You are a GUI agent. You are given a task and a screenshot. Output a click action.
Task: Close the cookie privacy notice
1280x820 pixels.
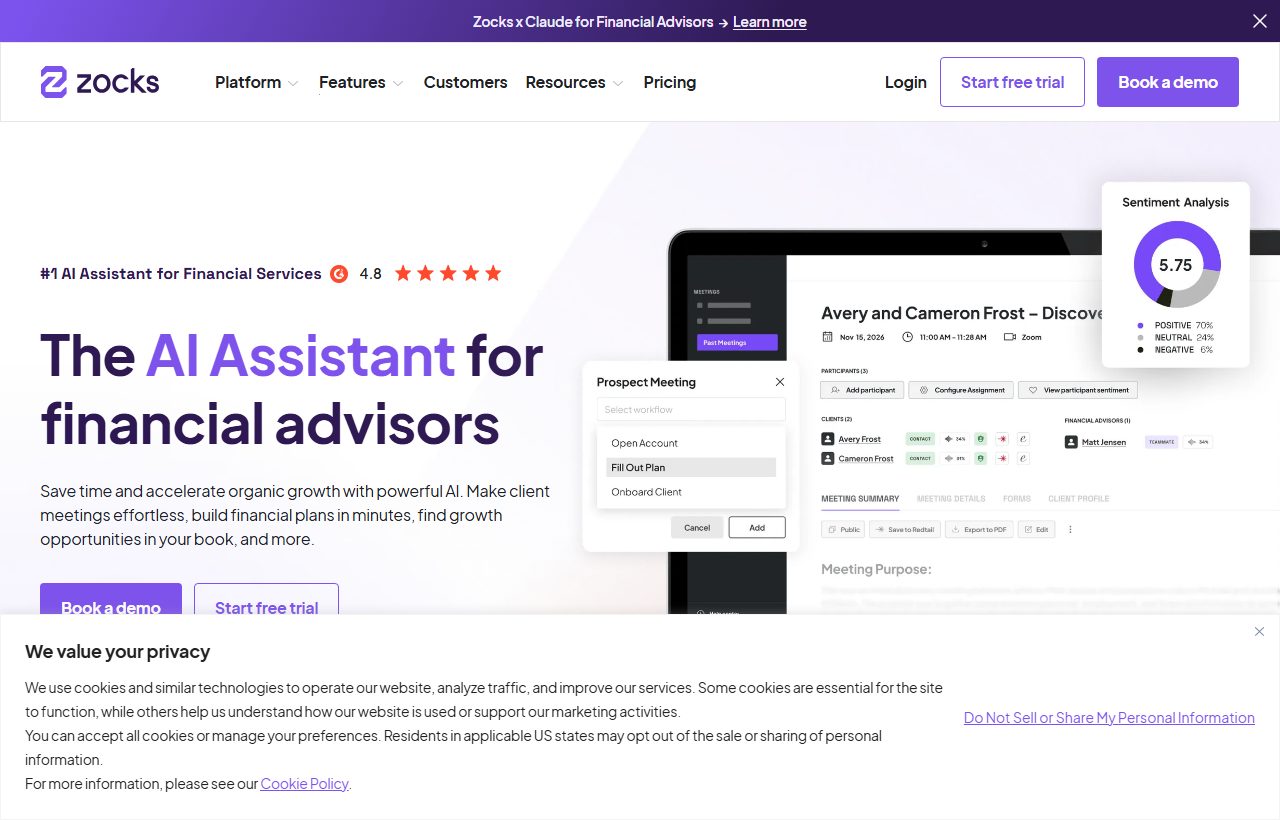[1259, 631]
